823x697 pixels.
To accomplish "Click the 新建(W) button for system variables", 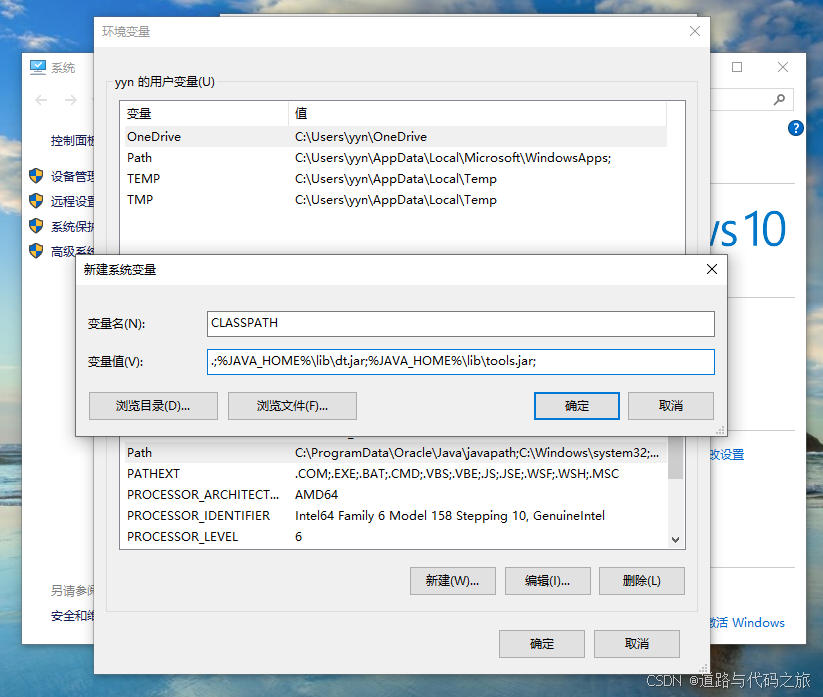I will (x=452, y=580).
